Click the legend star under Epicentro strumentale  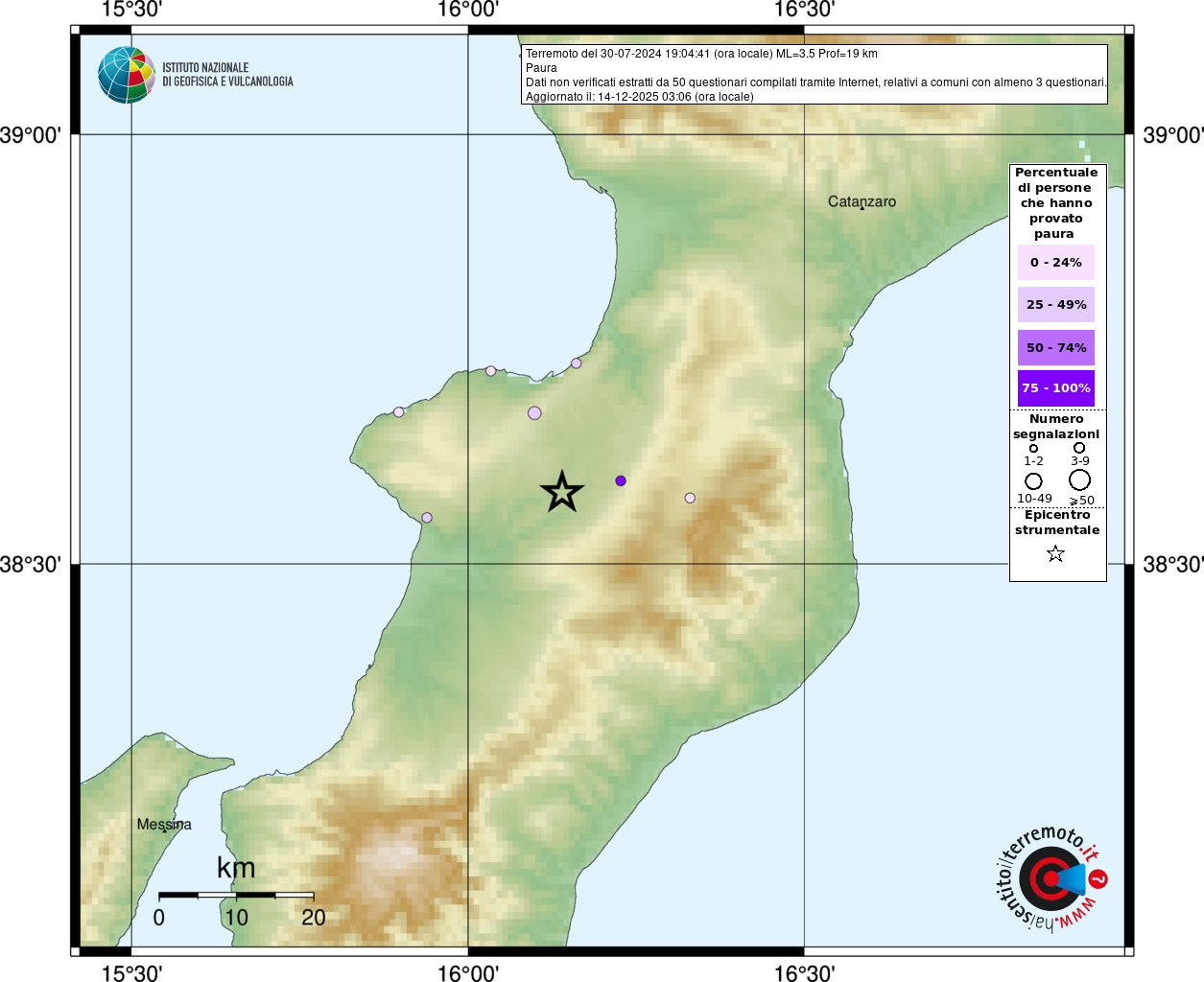click(1055, 553)
